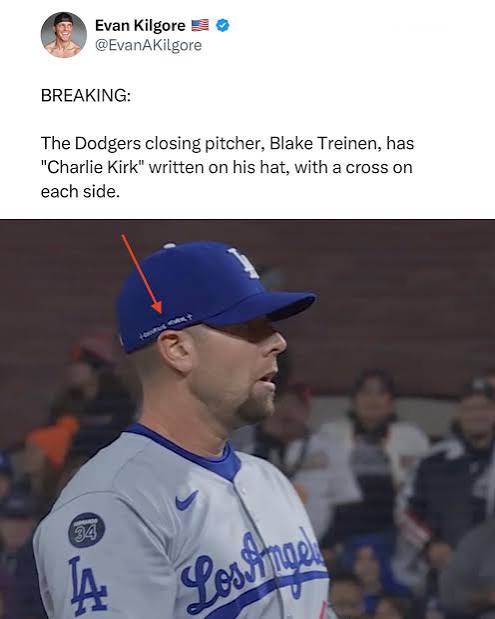Open the Evan Kilgore display name link
Image resolution: width=495 pixels, height=619 pixels.
[x=140, y=26]
